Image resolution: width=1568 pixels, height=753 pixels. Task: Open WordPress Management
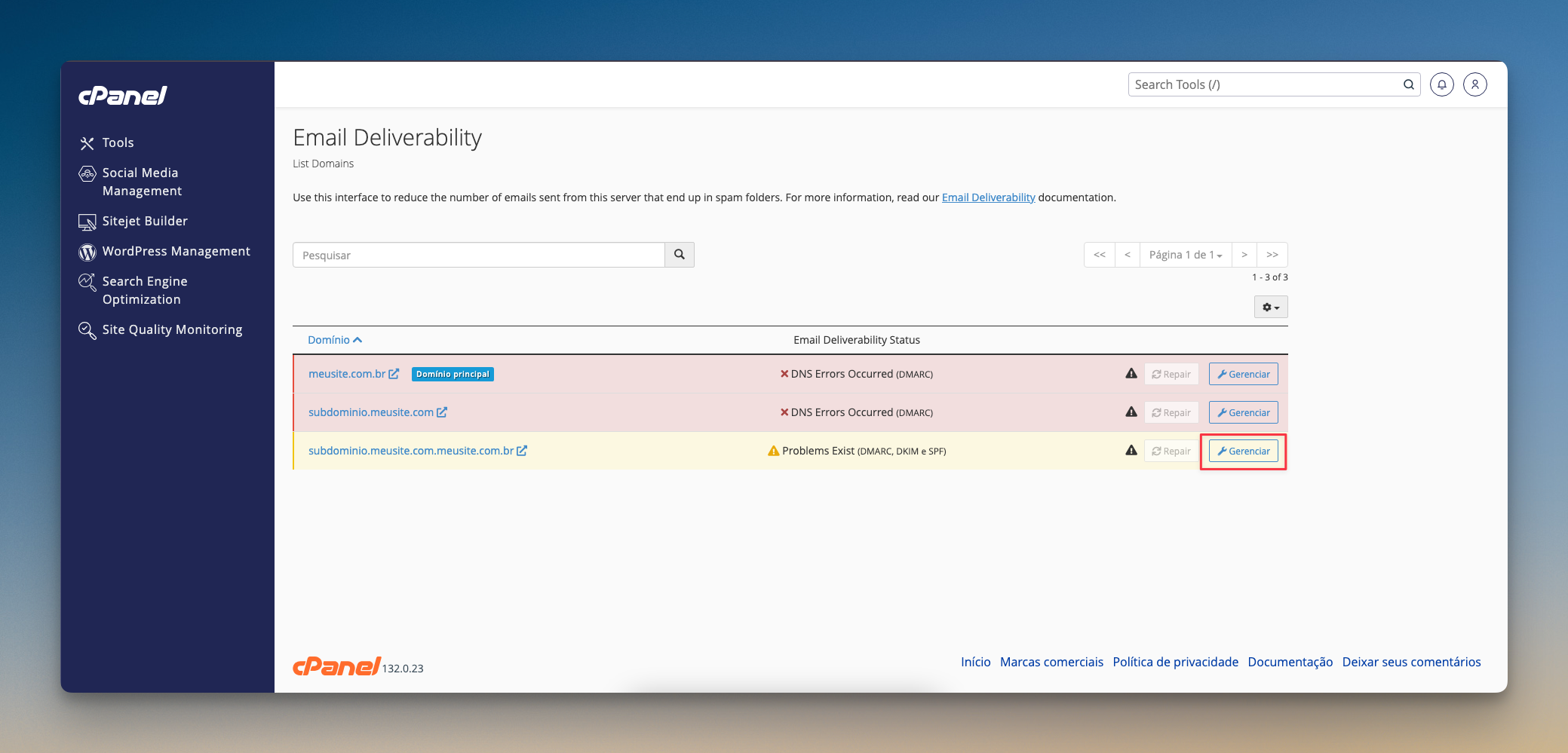click(176, 251)
